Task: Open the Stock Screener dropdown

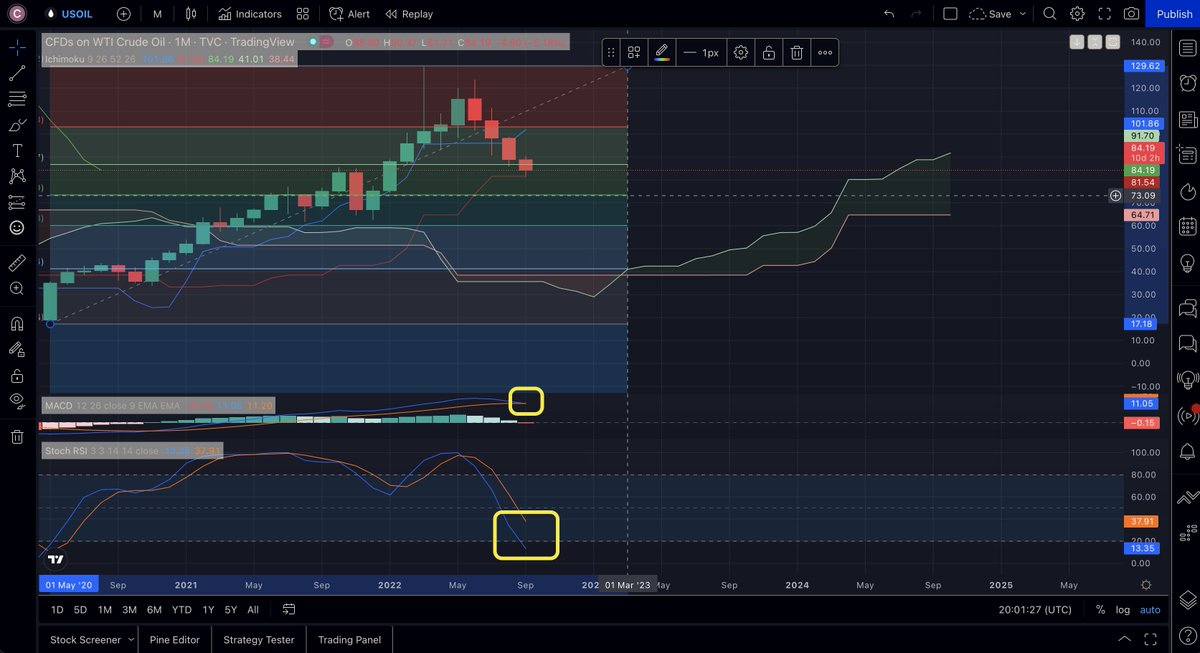Action: (x=91, y=640)
